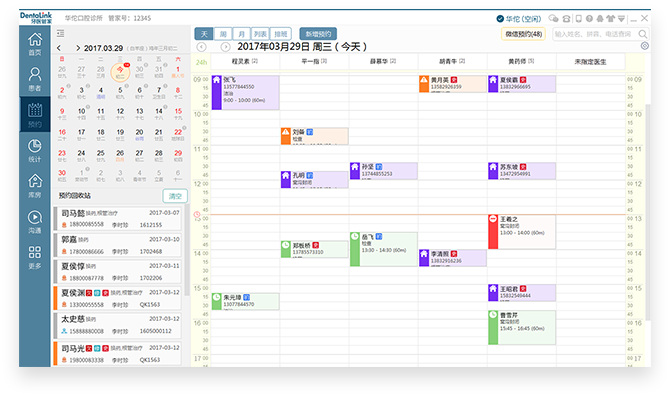Toggle the 24h time display
Image resolution: width=671 pixels, height=397 pixels.
pyautogui.click(x=201, y=62)
